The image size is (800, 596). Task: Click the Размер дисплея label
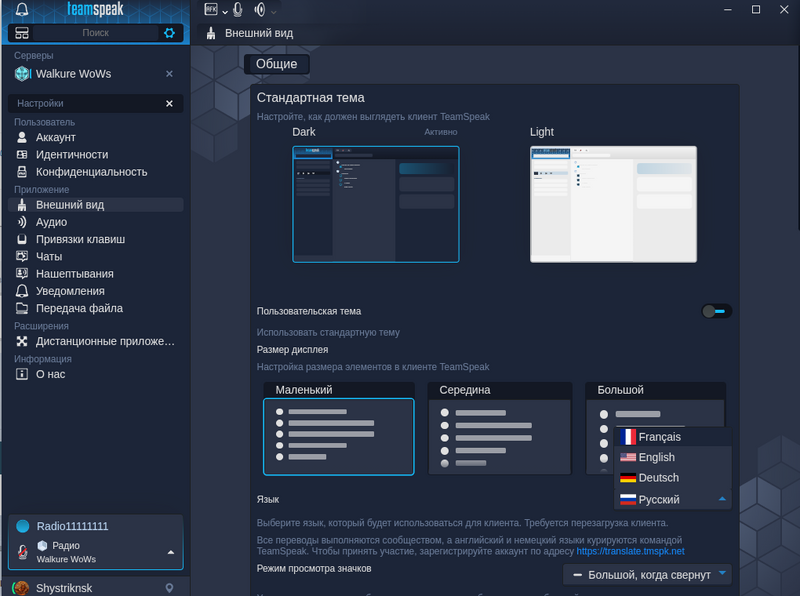pyautogui.click(x=292, y=350)
